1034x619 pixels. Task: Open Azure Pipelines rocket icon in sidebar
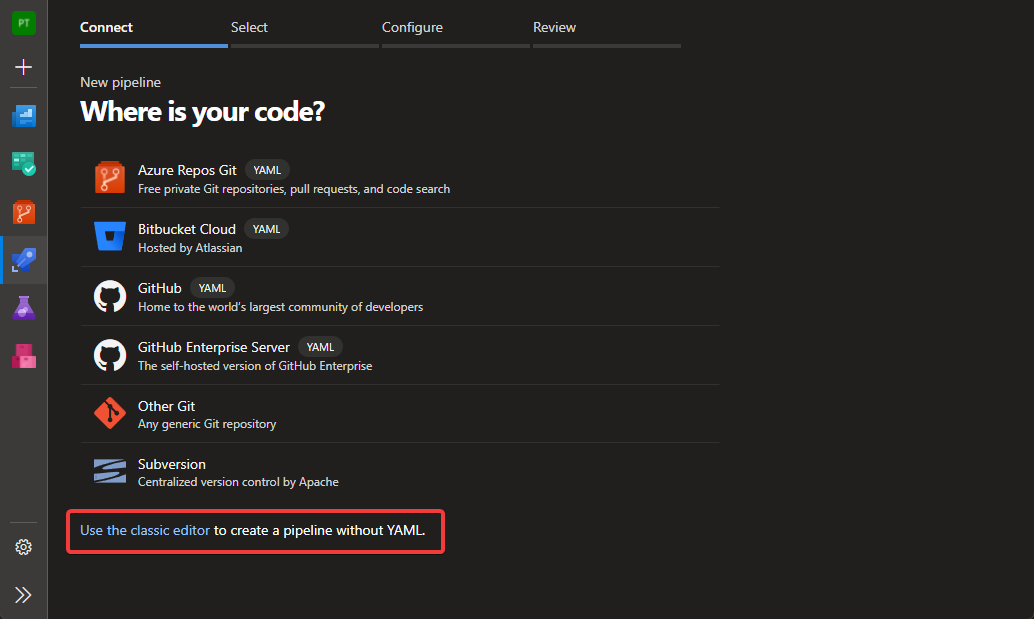click(x=24, y=260)
